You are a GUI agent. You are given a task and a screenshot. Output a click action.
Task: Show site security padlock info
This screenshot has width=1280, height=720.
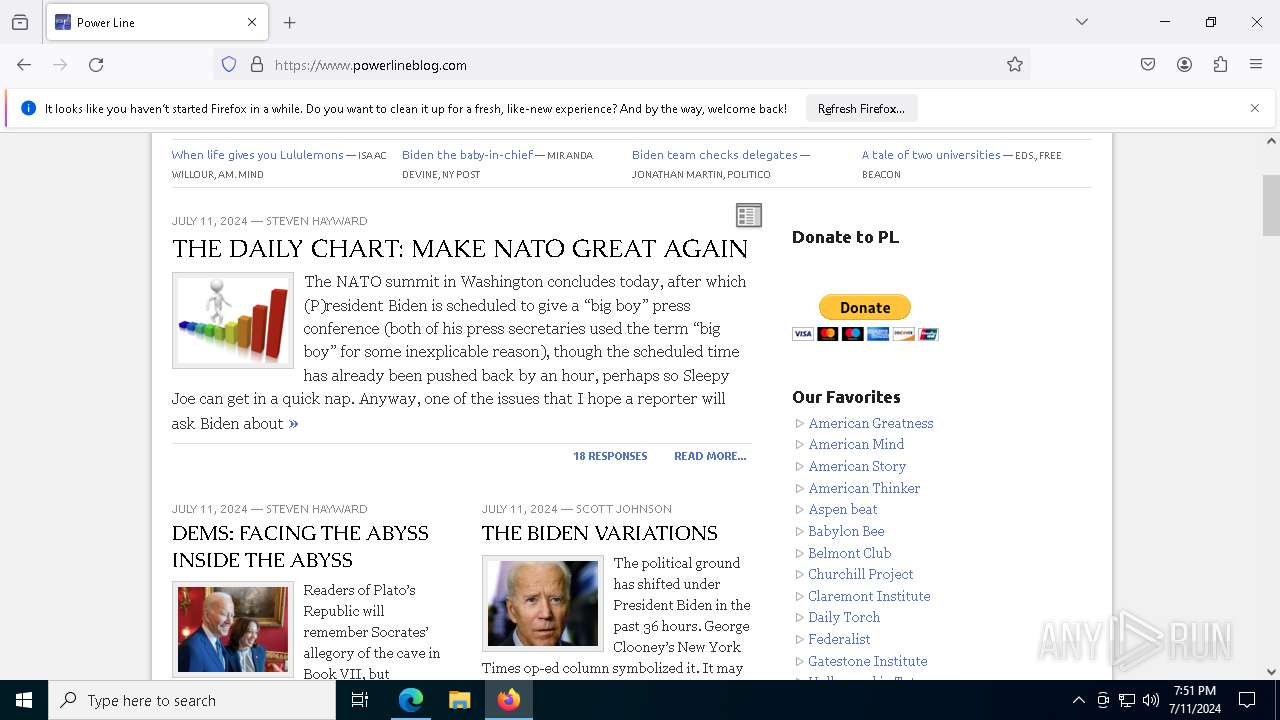257,65
